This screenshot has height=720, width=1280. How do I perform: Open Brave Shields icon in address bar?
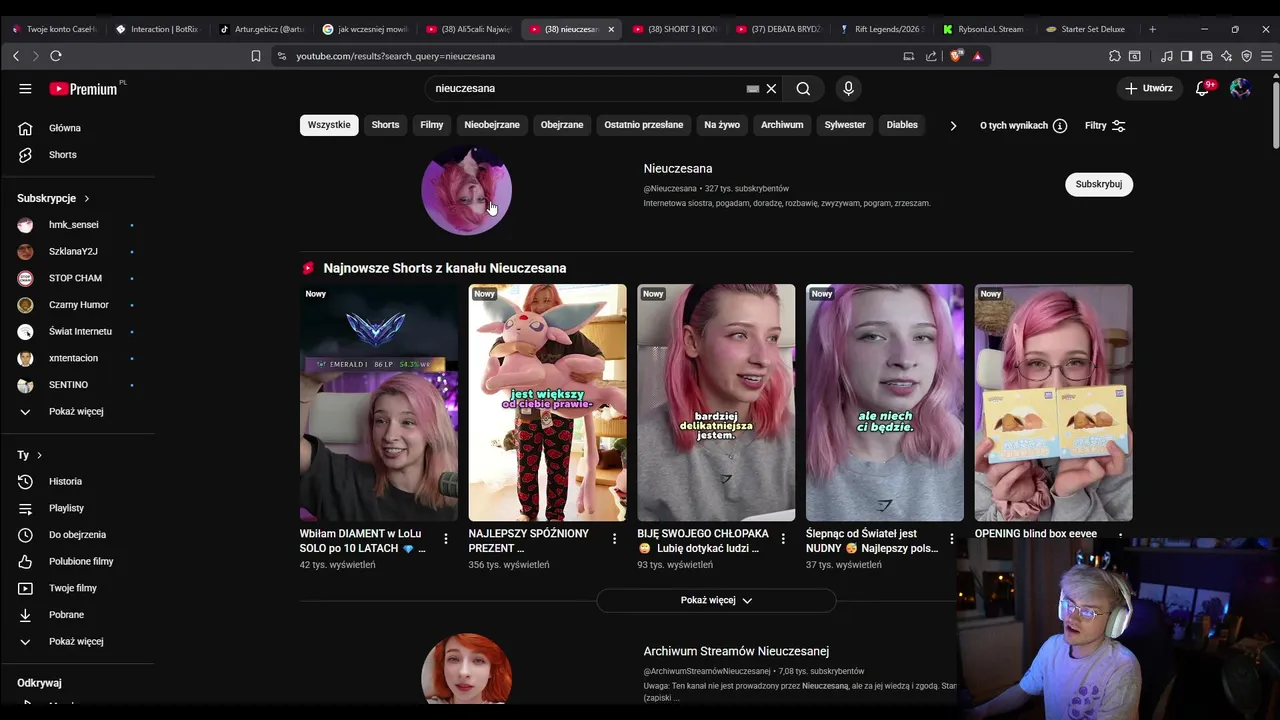956,56
